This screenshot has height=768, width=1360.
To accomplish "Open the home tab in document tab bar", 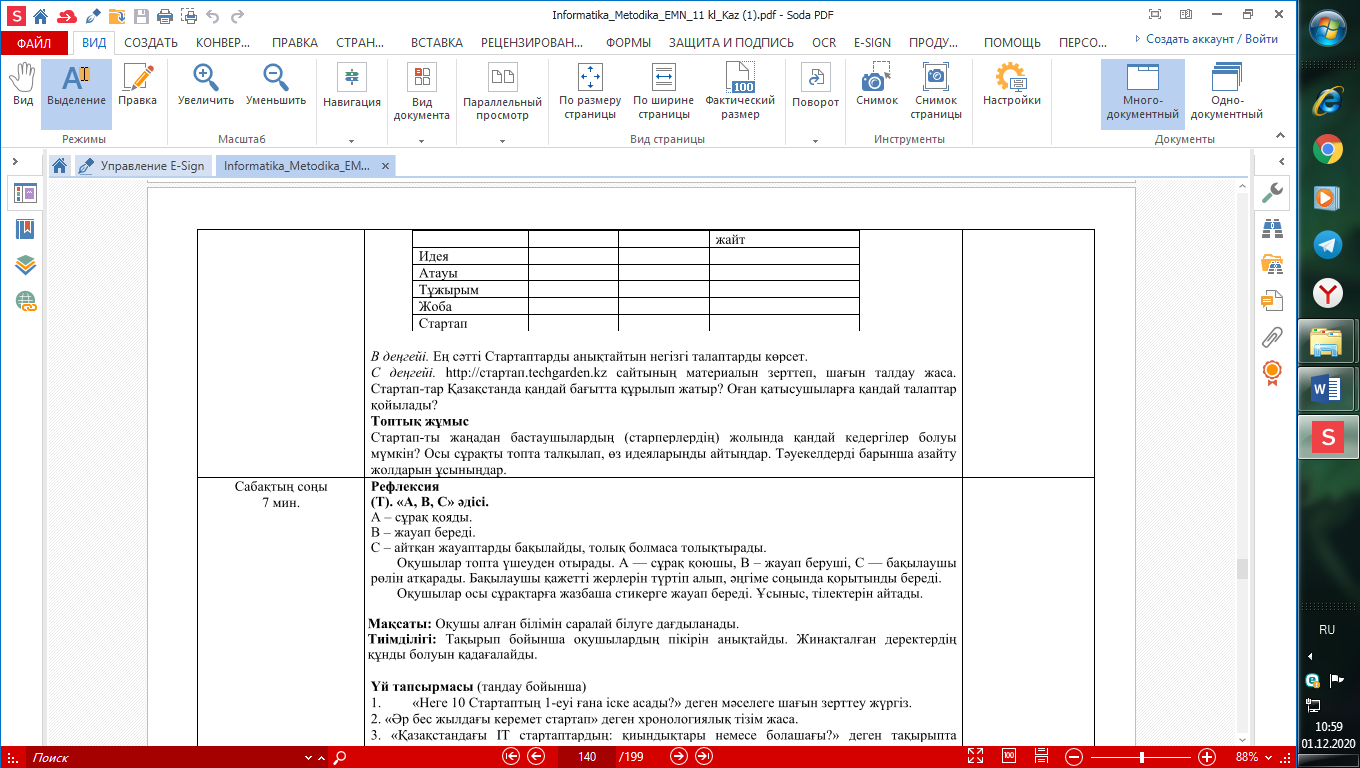I will click(x=60, y=166).
